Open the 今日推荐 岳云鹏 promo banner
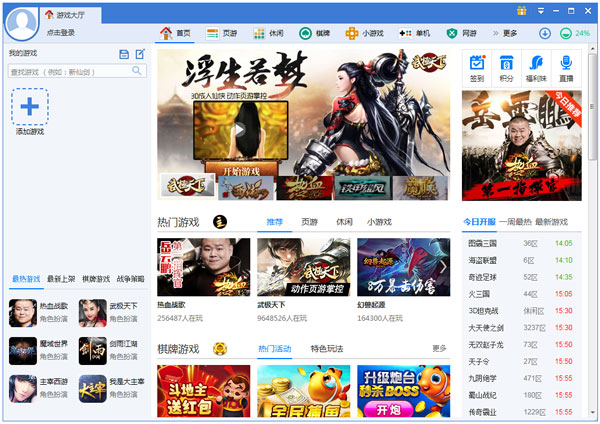This screenshot has height=424, width=600. 522,145
